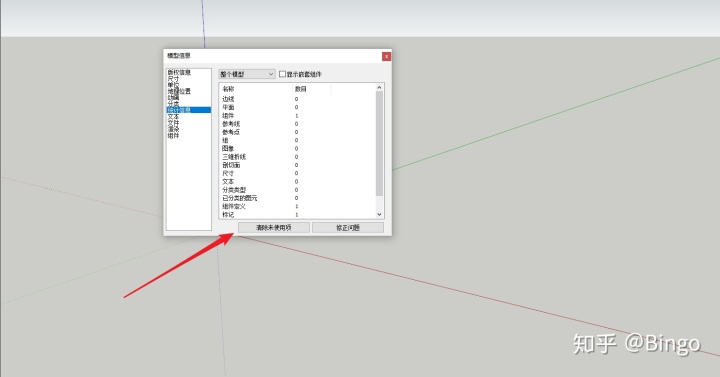Click the scroll-up arrow of the statistics list
Viewport: 720px width, 377px height.
point(379,87)
